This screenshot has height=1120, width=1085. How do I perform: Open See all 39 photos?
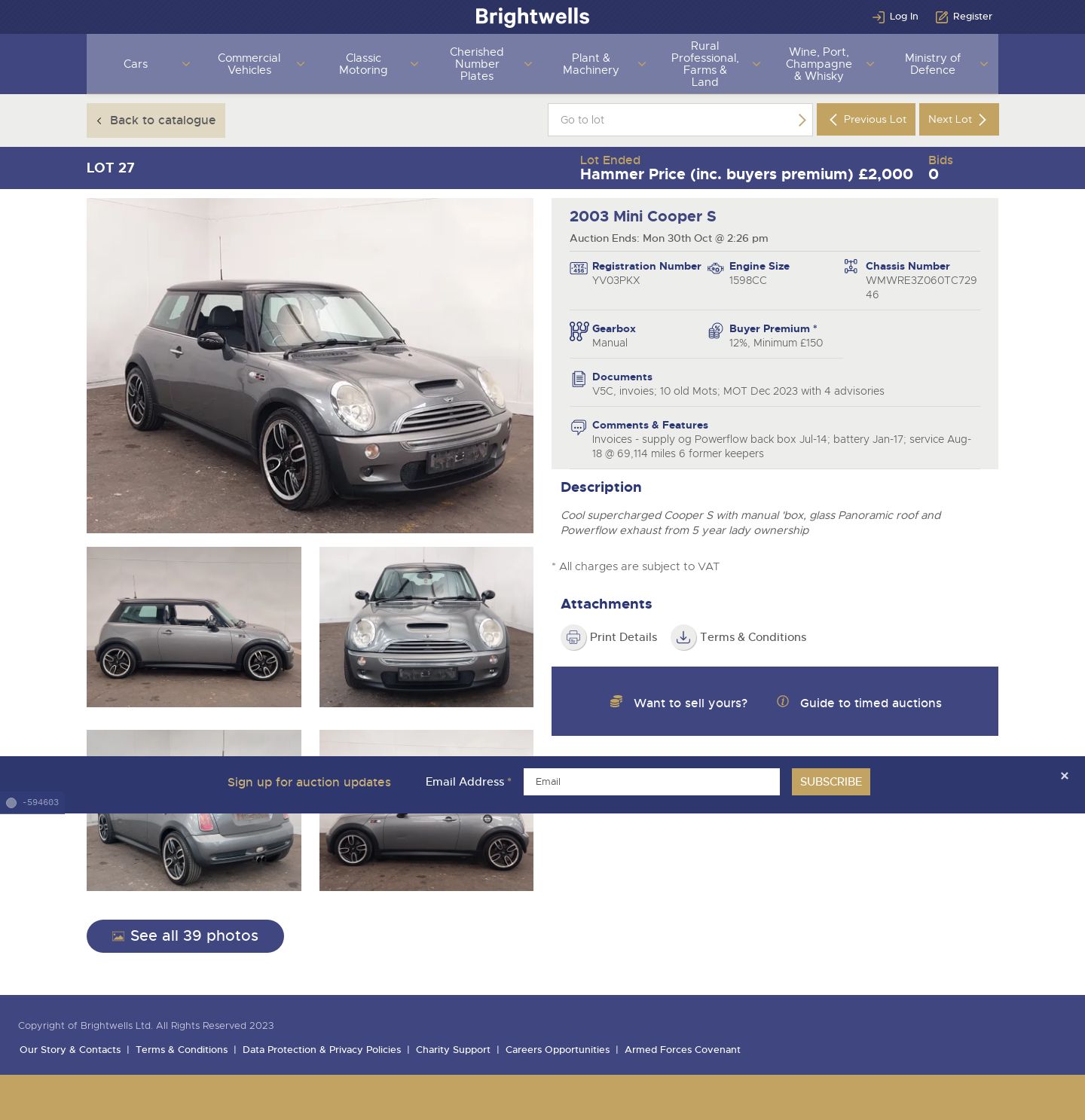click(x=185, y=936)
